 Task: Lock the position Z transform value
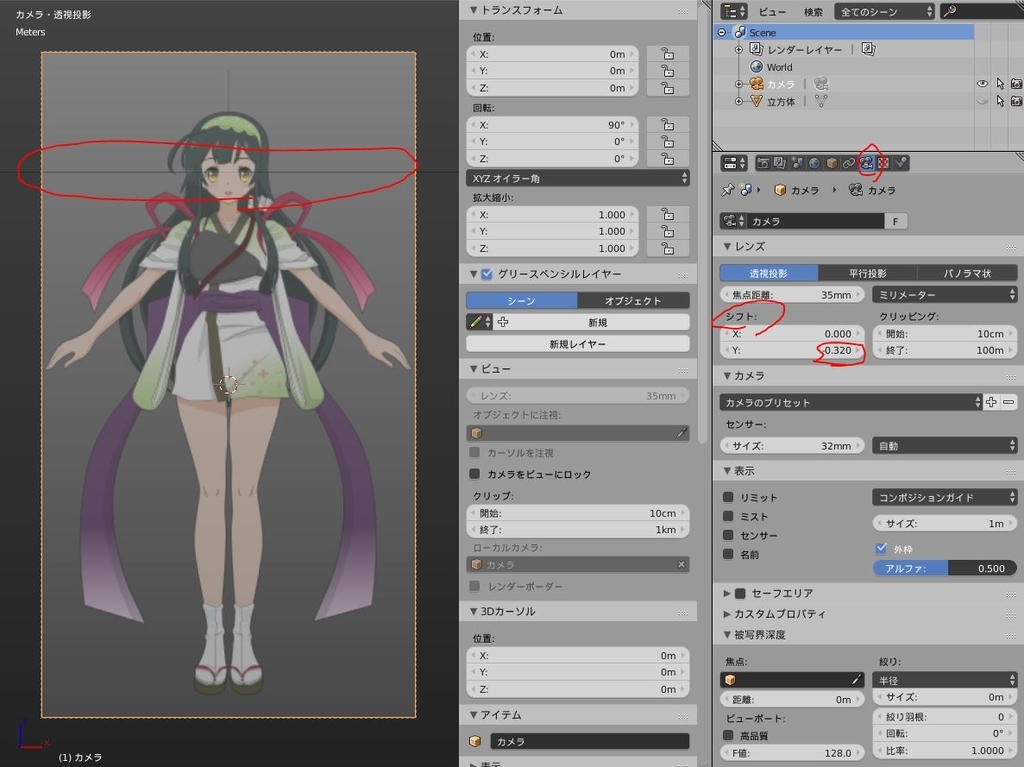(667, 88)
